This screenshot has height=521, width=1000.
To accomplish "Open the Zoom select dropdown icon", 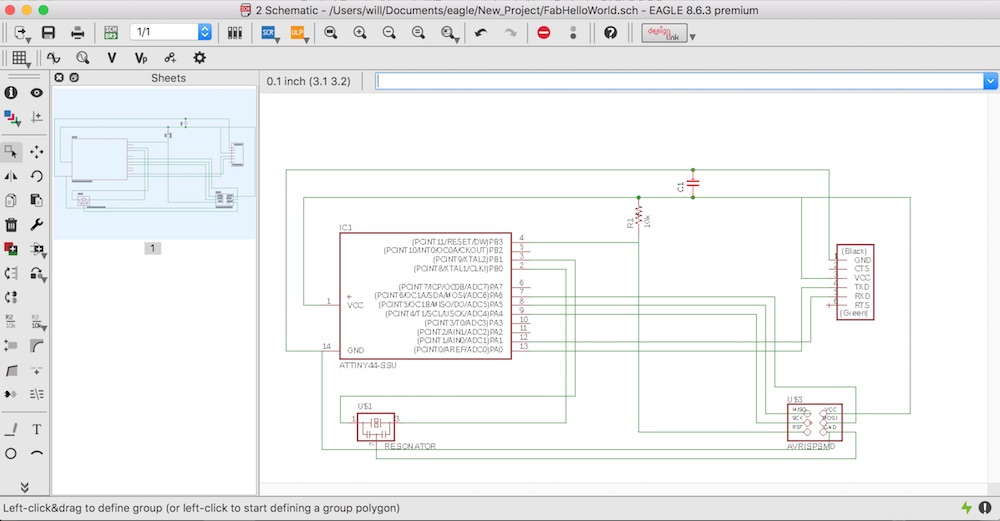I will (x=449, y=33).
